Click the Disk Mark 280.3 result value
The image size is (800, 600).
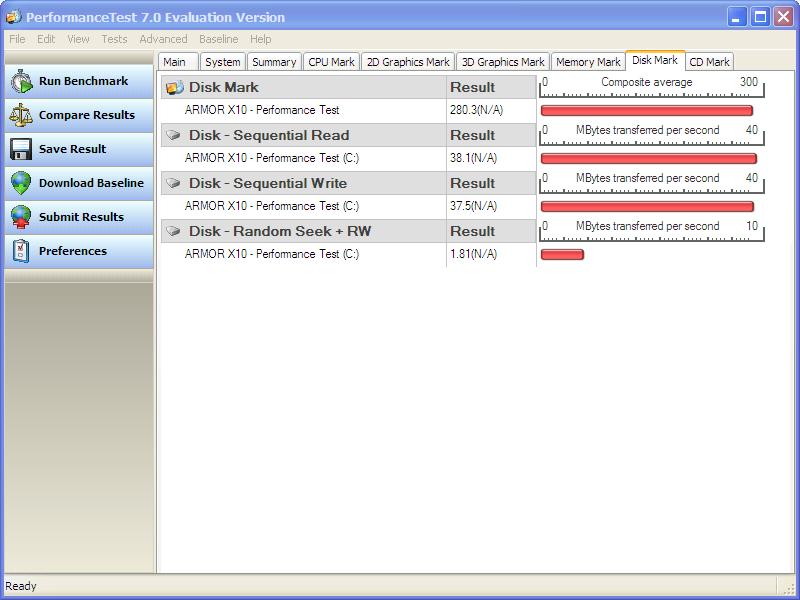pos(473,111)
